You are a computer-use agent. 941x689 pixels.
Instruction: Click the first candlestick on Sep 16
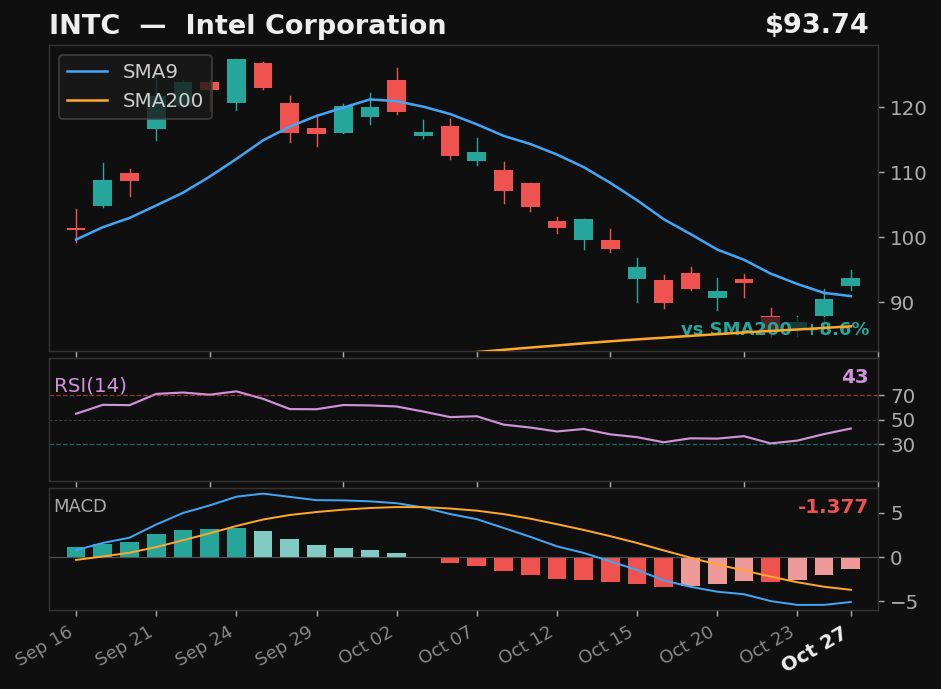76,228
